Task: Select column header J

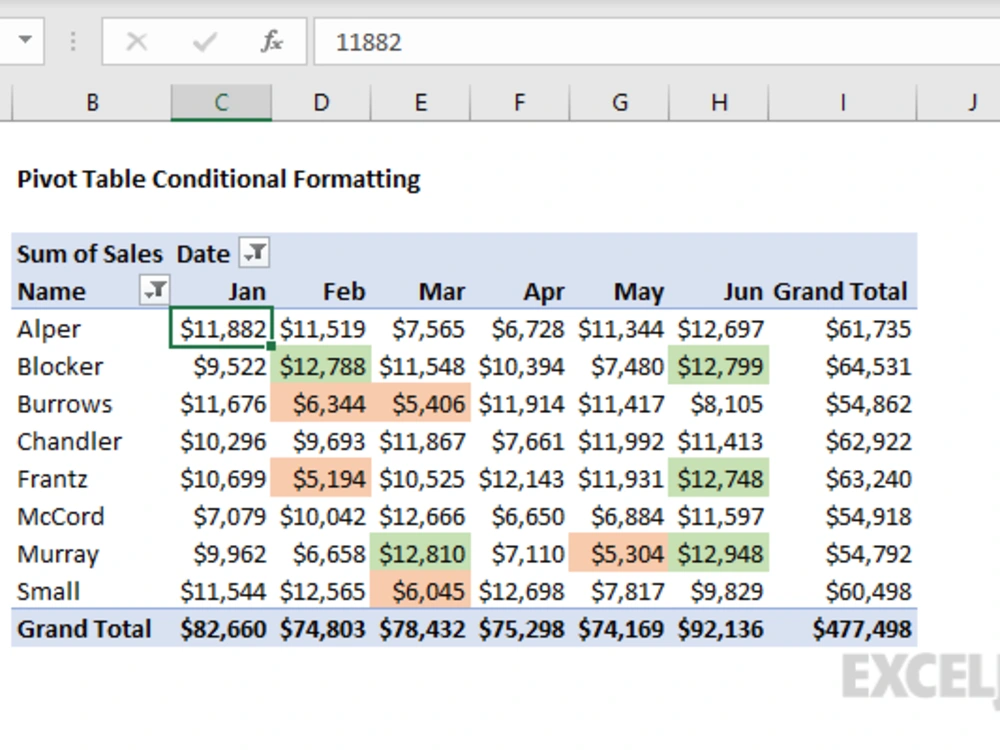Action: click(x=971, y=102)
